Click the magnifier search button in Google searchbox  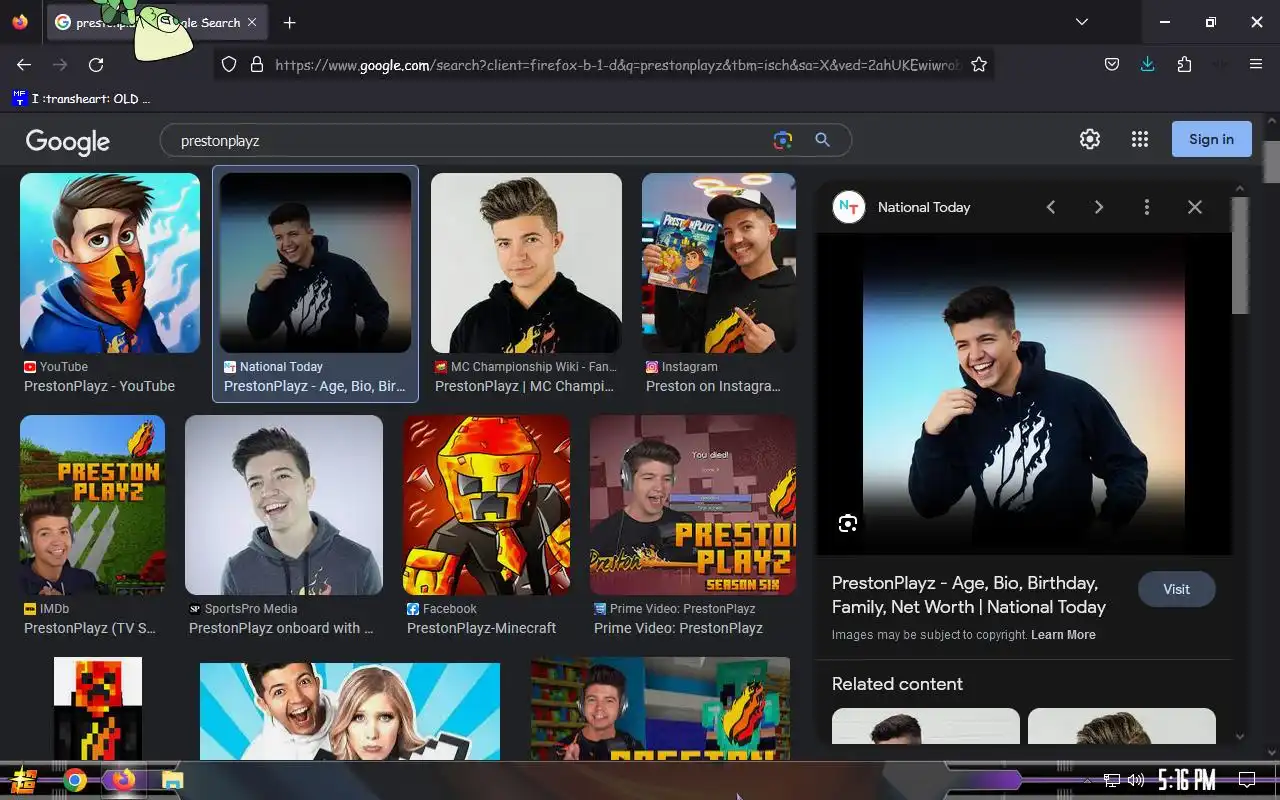(x=822, y=140)
